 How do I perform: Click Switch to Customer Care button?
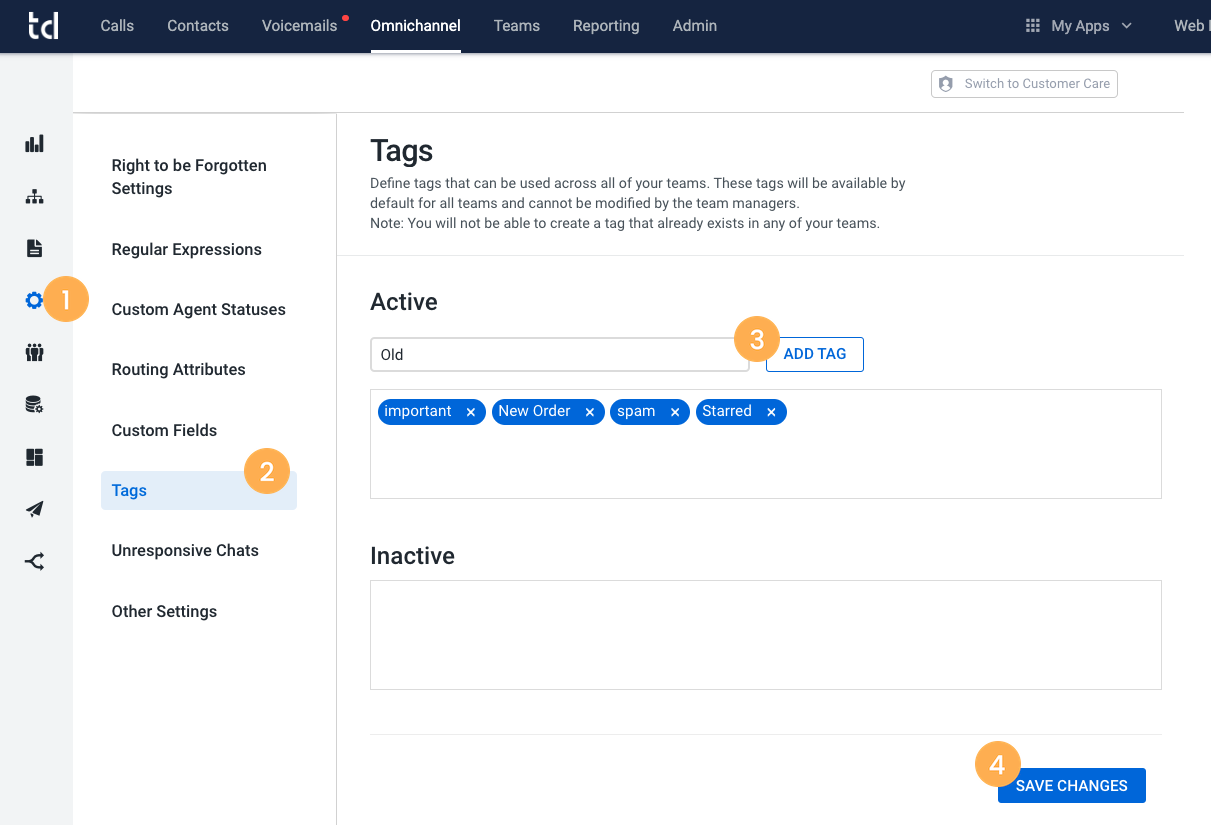click(1024, 84)
